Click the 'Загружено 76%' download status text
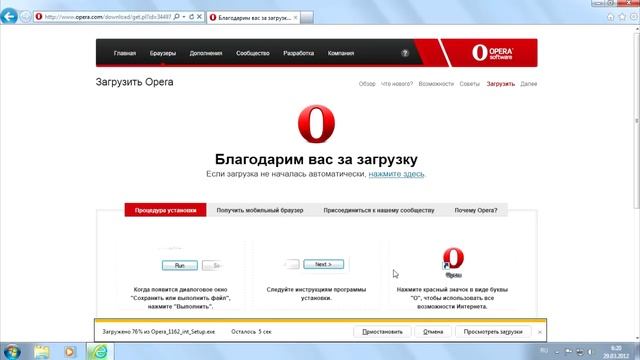The image size is (640, 360). [x=158, y=332]
